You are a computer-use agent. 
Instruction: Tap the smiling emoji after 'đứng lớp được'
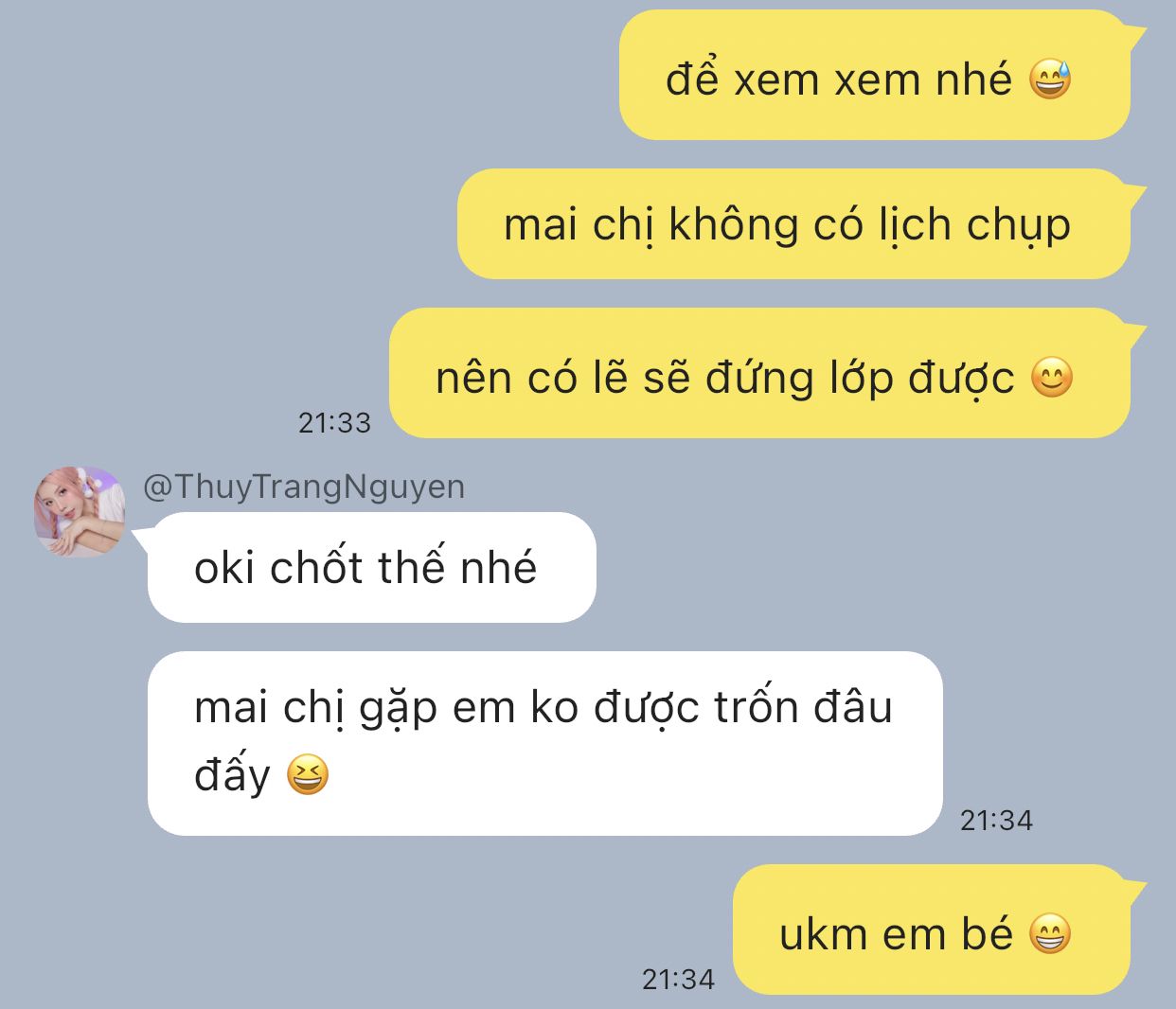pos(1051,378)
